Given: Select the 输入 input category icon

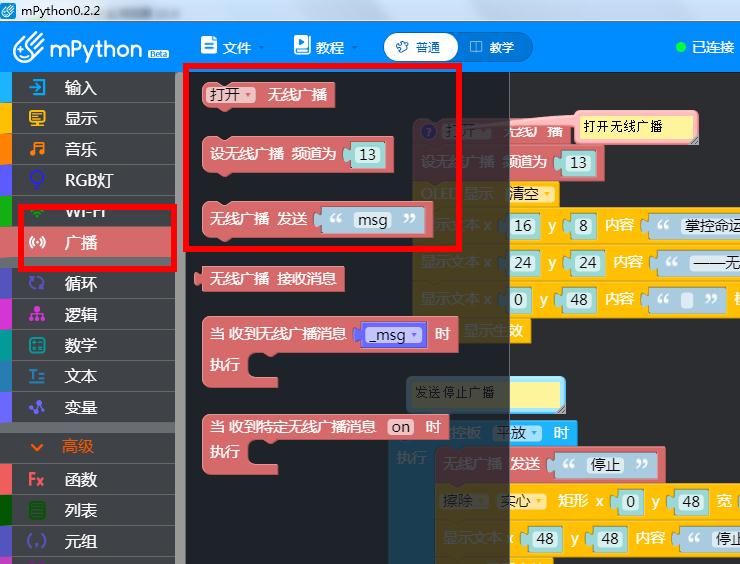Looking at the screenshot, I should pyautogui.click(x=37, y=87).
